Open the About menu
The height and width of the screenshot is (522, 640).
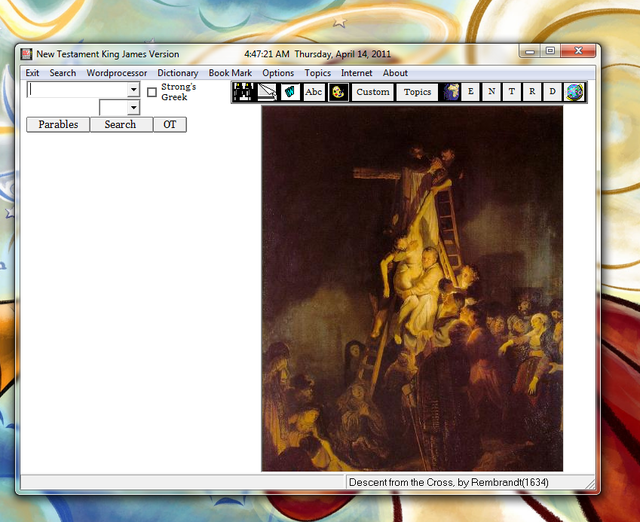click(395, 73)
